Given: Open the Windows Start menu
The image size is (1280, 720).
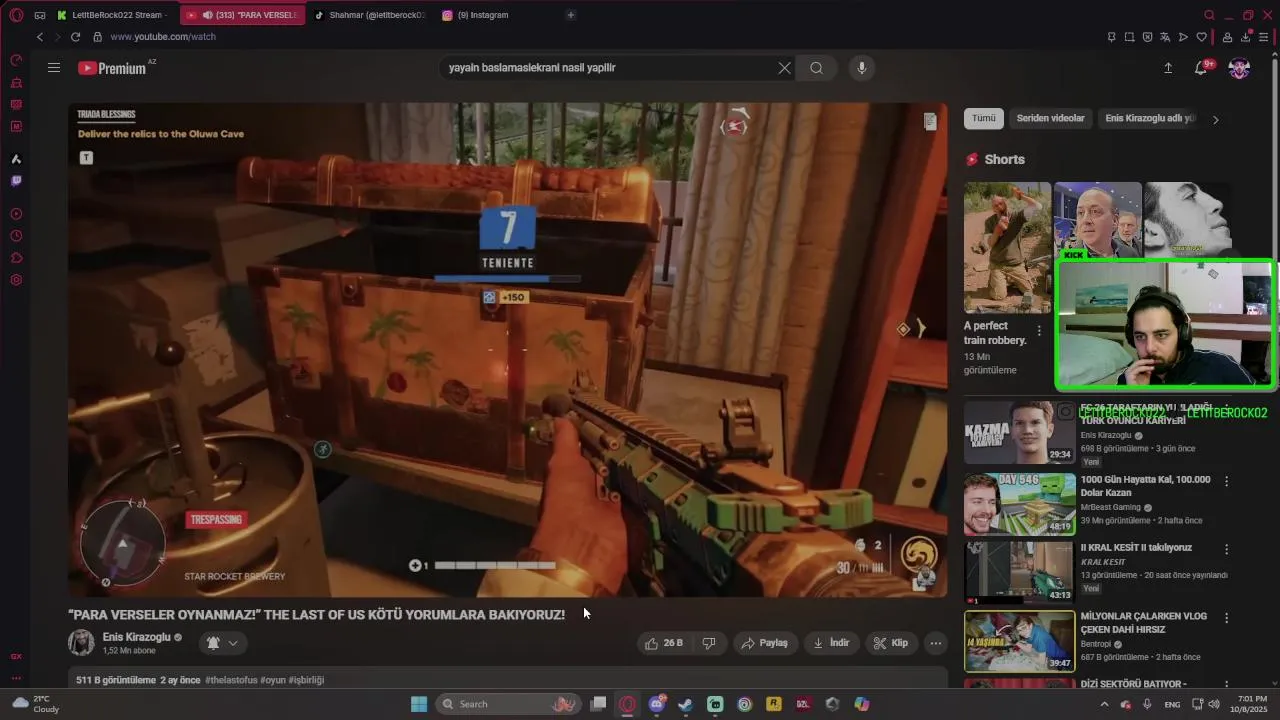Looking at the screenshot, I should pos(420,704).
